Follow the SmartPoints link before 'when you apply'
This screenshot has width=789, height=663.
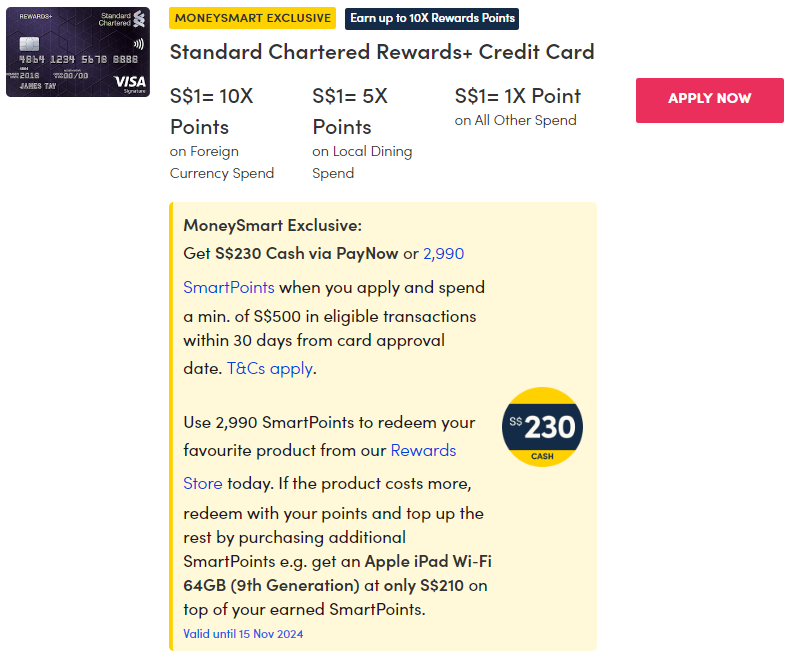(229, 287)
